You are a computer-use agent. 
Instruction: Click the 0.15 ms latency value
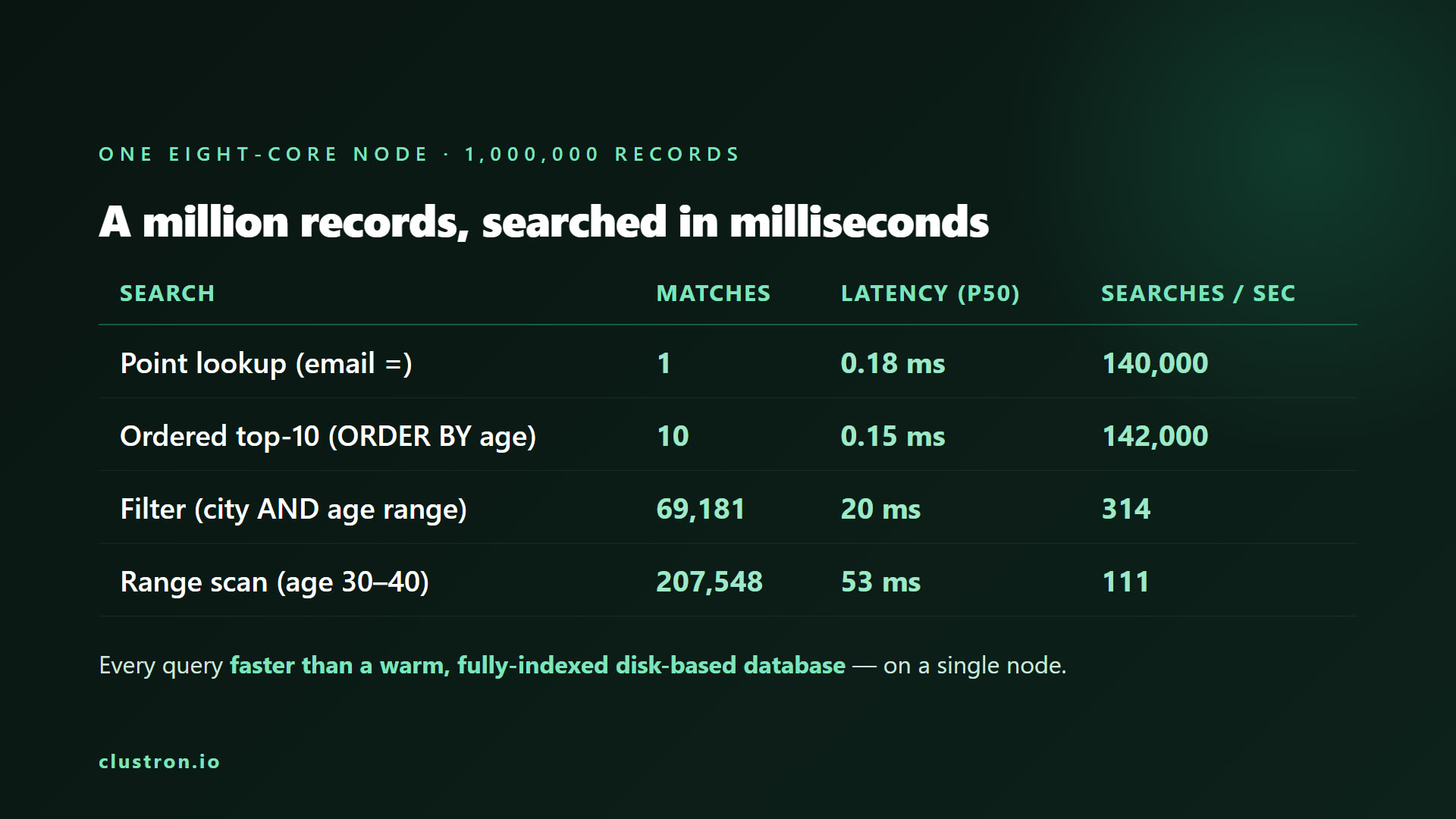[x=893, y=437]
